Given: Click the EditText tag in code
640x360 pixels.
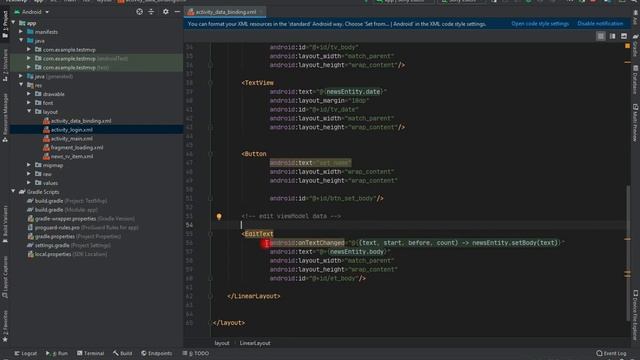Looking at the screenshot, I should pos(259,234).
